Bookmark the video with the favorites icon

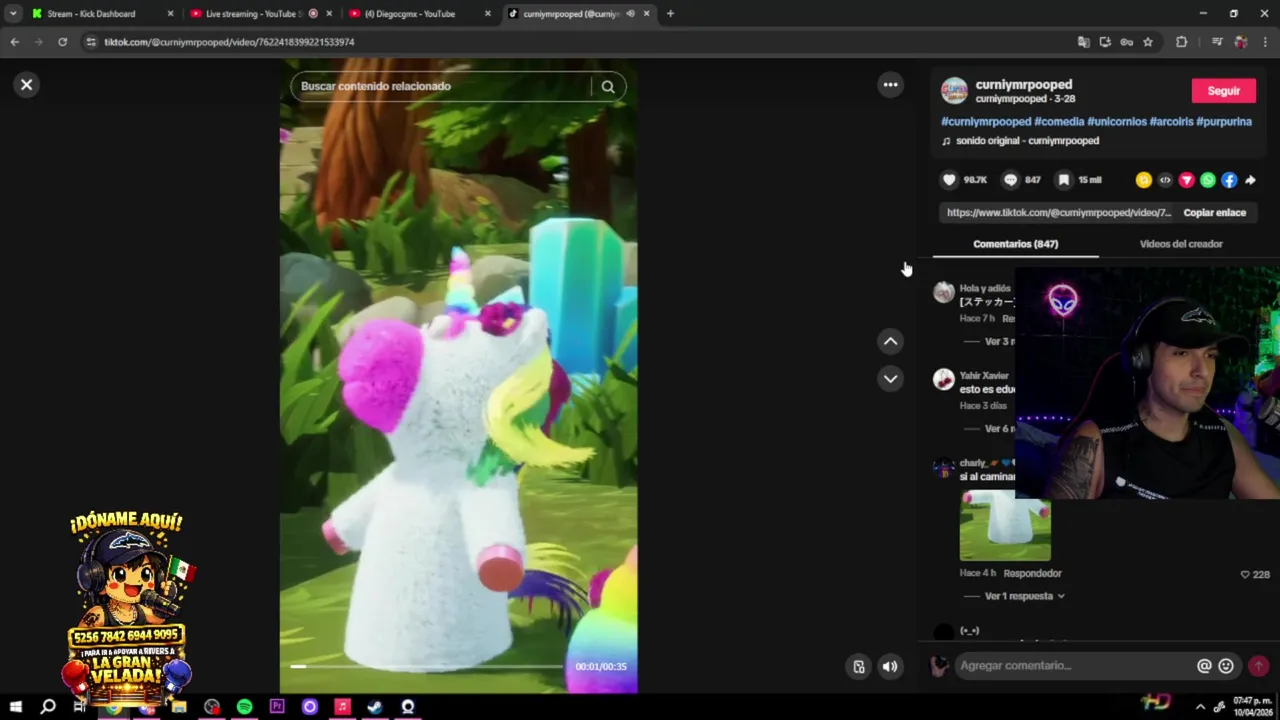coord(1064,180)
